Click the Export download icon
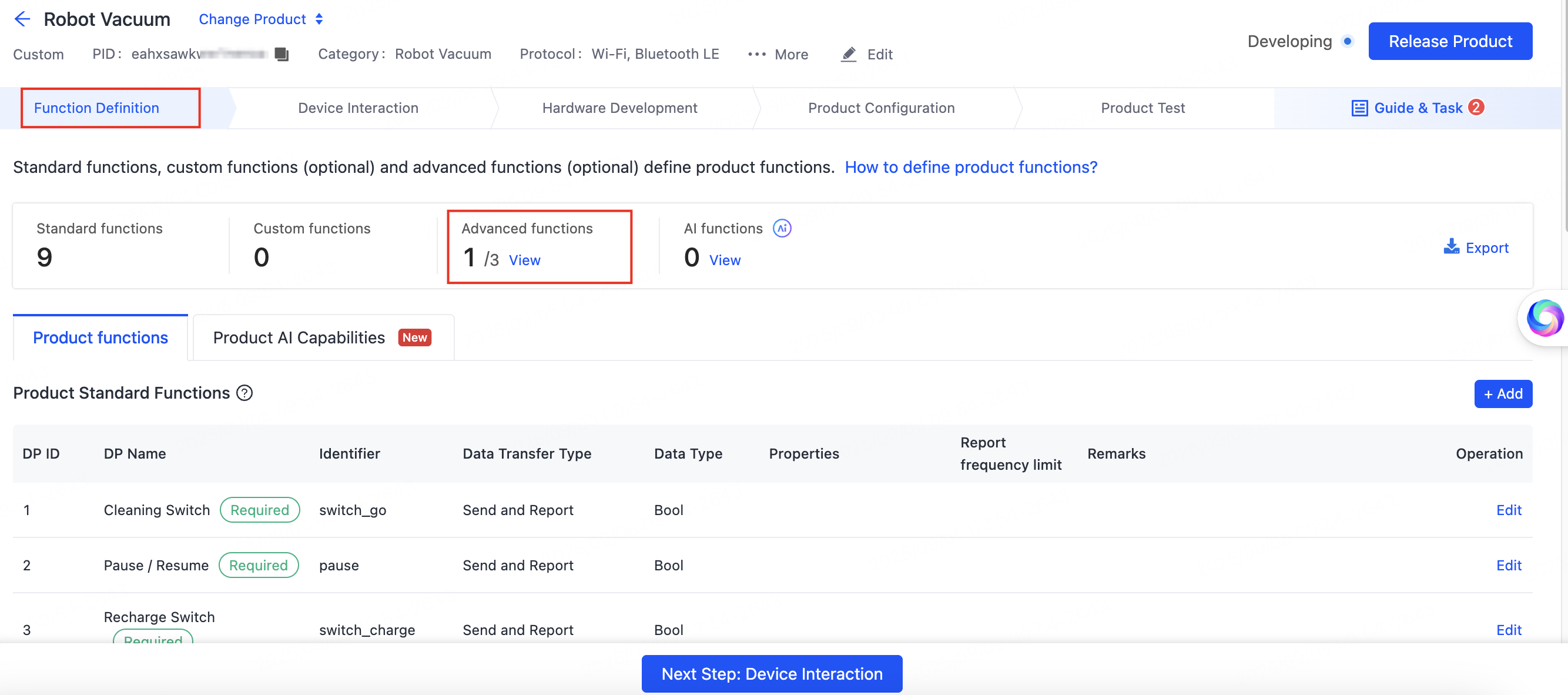Viewport: 1568px width, 695px height. [x=1451, y=247]
